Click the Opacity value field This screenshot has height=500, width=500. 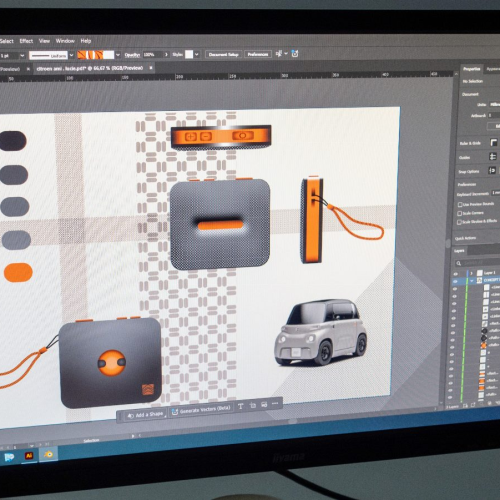coord(153,54)
